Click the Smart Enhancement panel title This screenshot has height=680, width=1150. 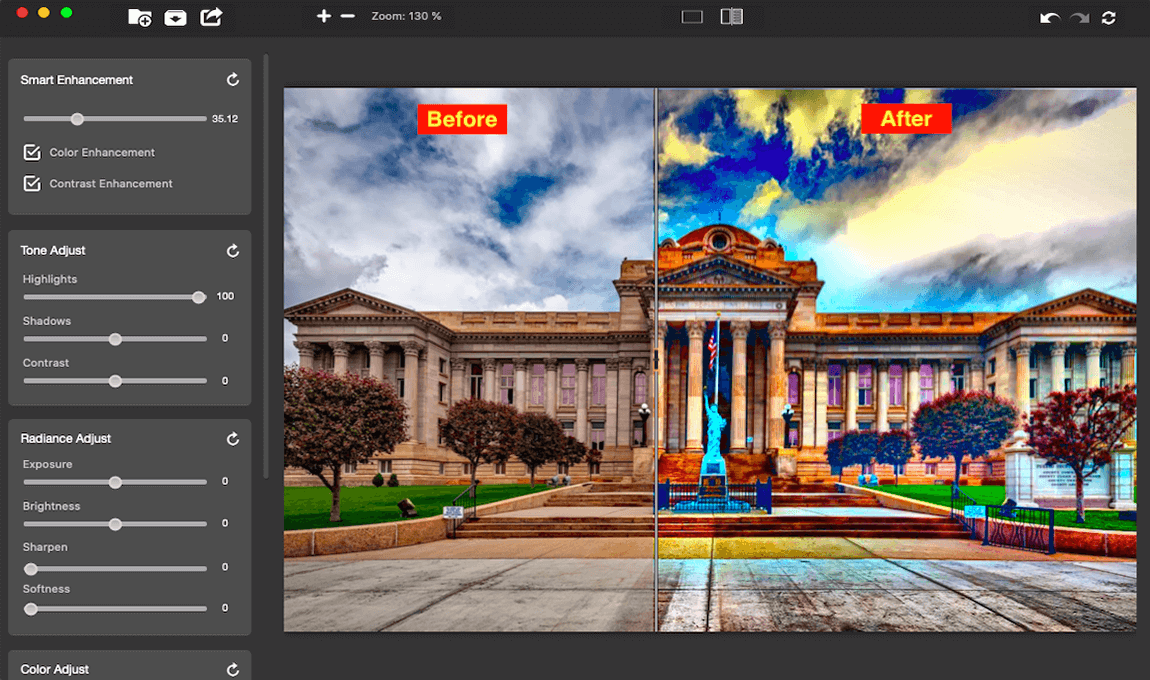(77, 79)
